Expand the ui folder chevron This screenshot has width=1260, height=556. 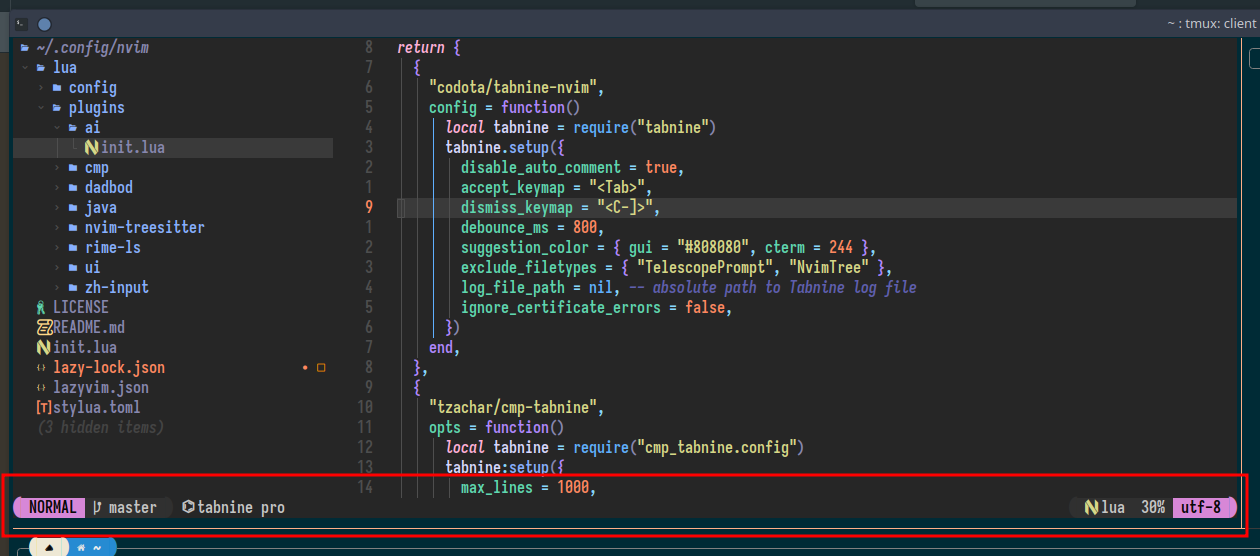pos(57,267)
